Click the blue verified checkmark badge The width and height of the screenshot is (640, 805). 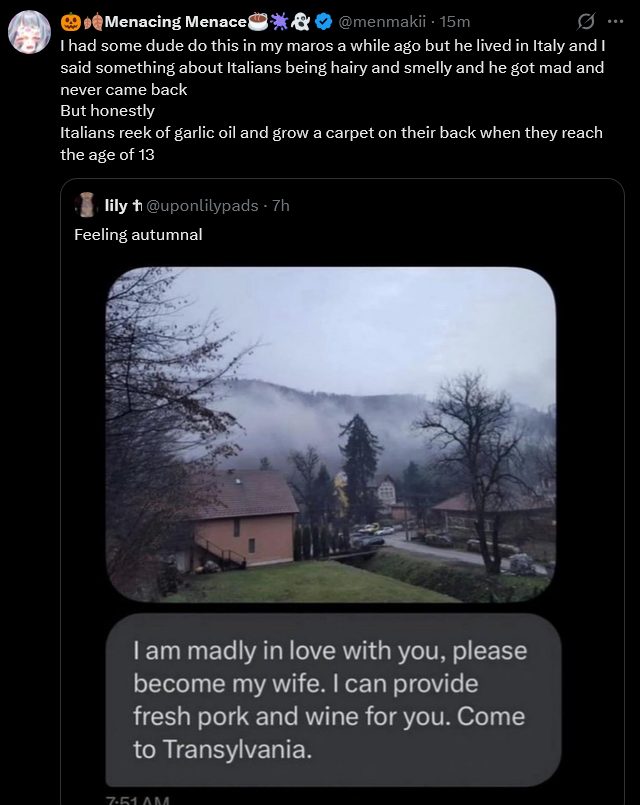click(323, 22)
